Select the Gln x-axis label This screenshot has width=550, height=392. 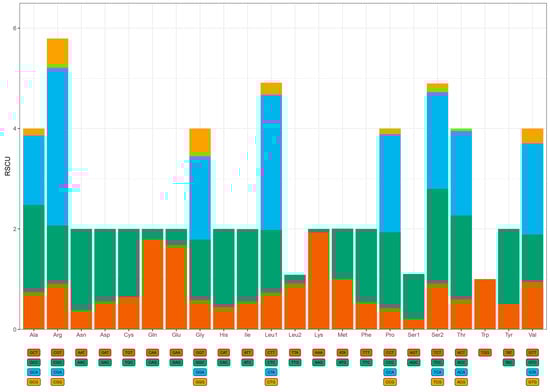pyautogui.click(x=152, y=335)
